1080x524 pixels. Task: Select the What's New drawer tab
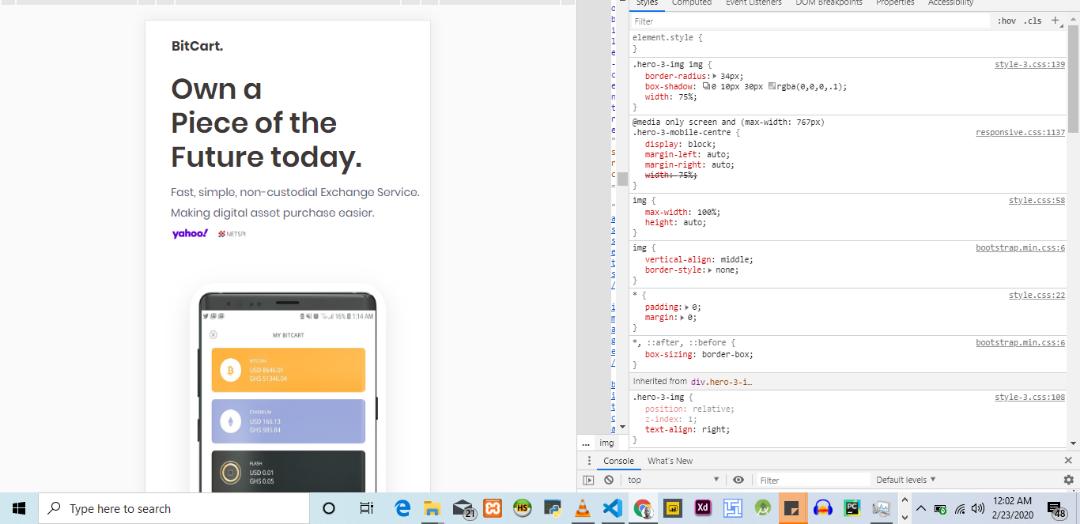pos(670,461)
